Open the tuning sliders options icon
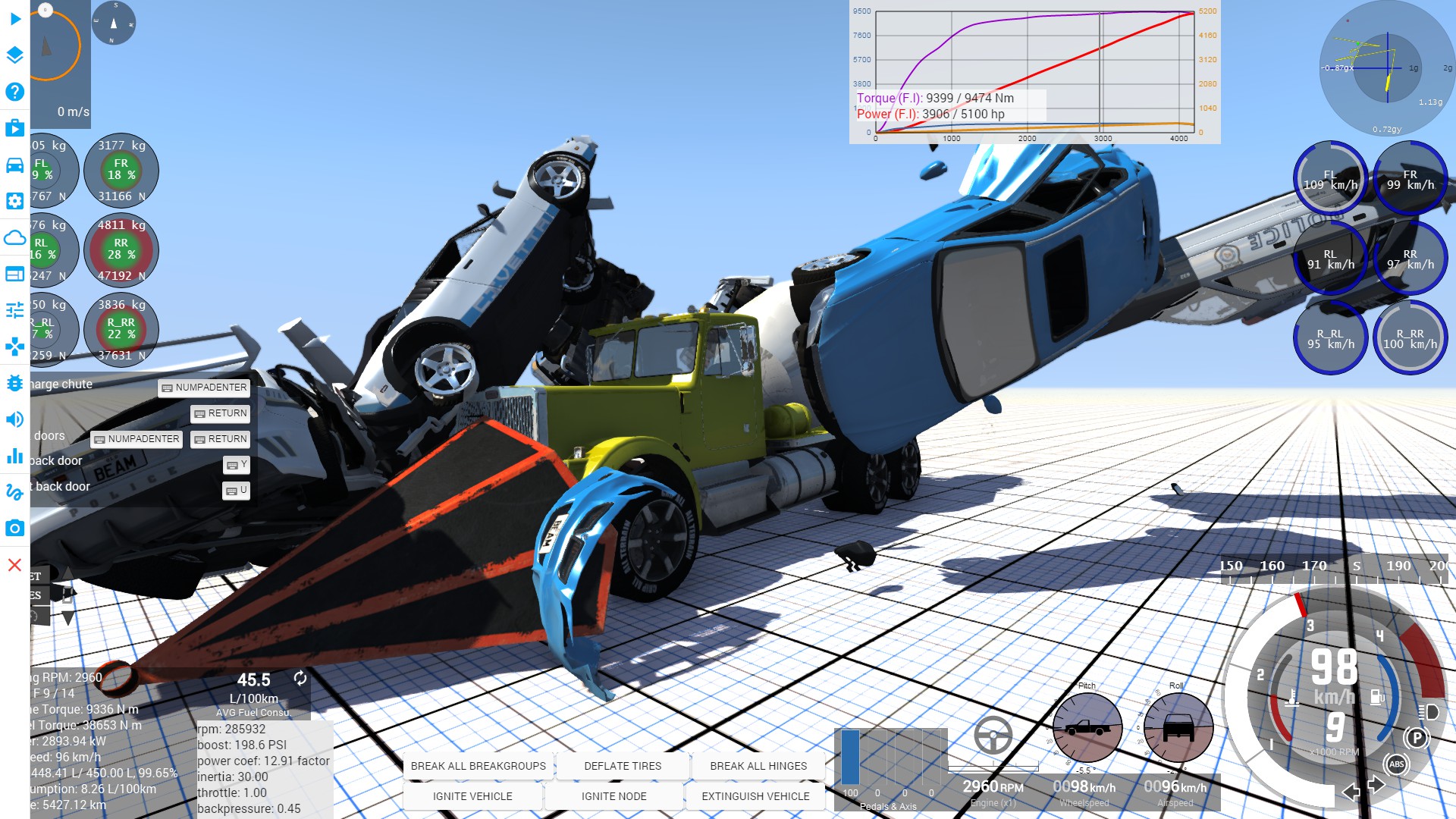This screenshot has width=1456, height=819. 14,310
